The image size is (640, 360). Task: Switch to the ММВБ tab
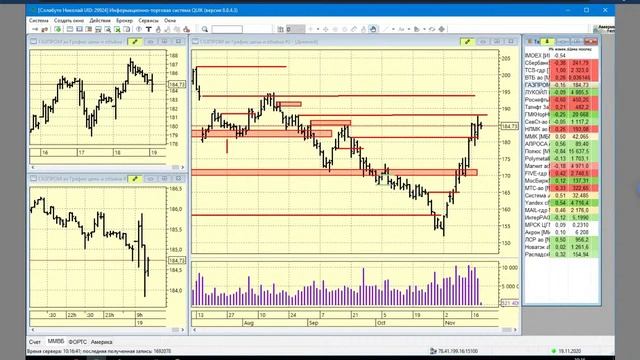[x=56, y=341]
